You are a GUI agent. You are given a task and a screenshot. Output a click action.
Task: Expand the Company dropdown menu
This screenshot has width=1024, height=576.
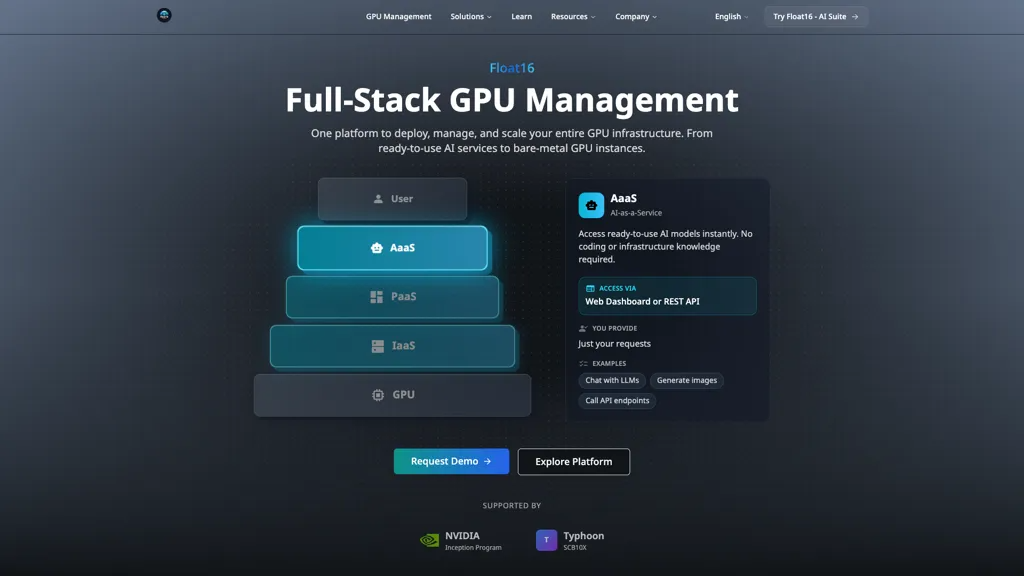636,16
